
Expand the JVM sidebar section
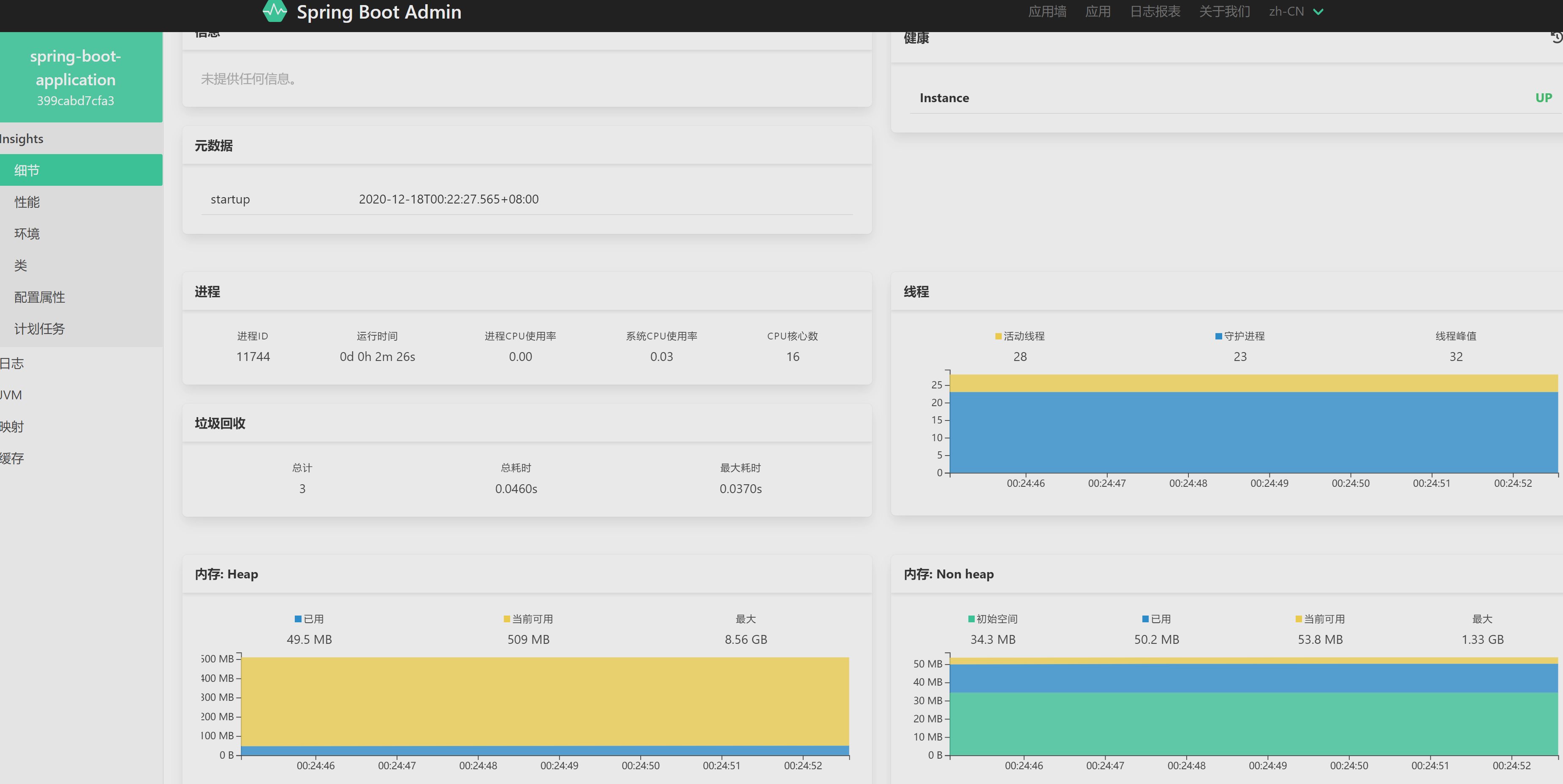(x=11, y=395)
